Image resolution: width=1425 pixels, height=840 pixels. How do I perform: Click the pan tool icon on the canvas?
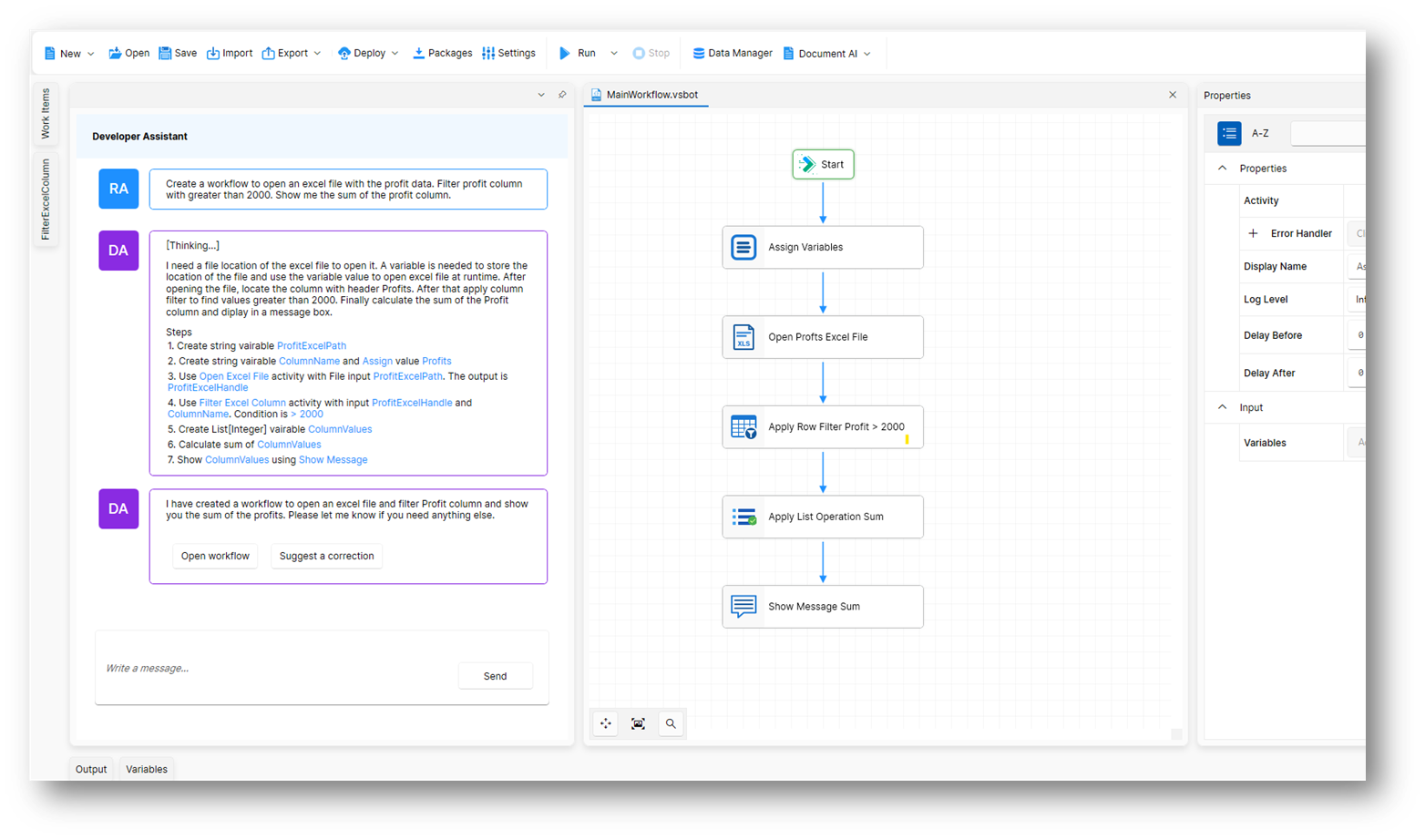click(x=605, y=723)
